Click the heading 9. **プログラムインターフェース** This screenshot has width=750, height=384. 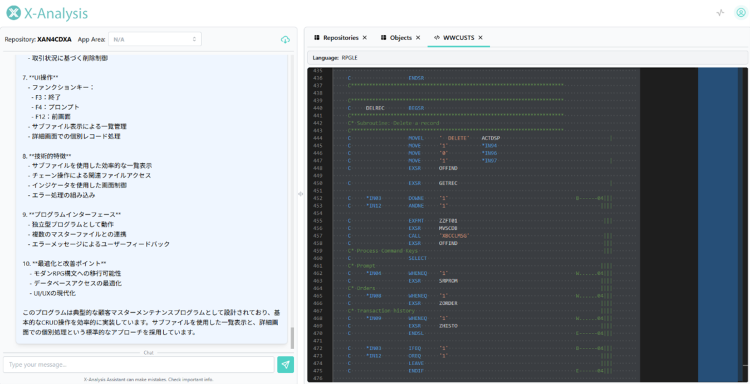[x=71, y=214]
